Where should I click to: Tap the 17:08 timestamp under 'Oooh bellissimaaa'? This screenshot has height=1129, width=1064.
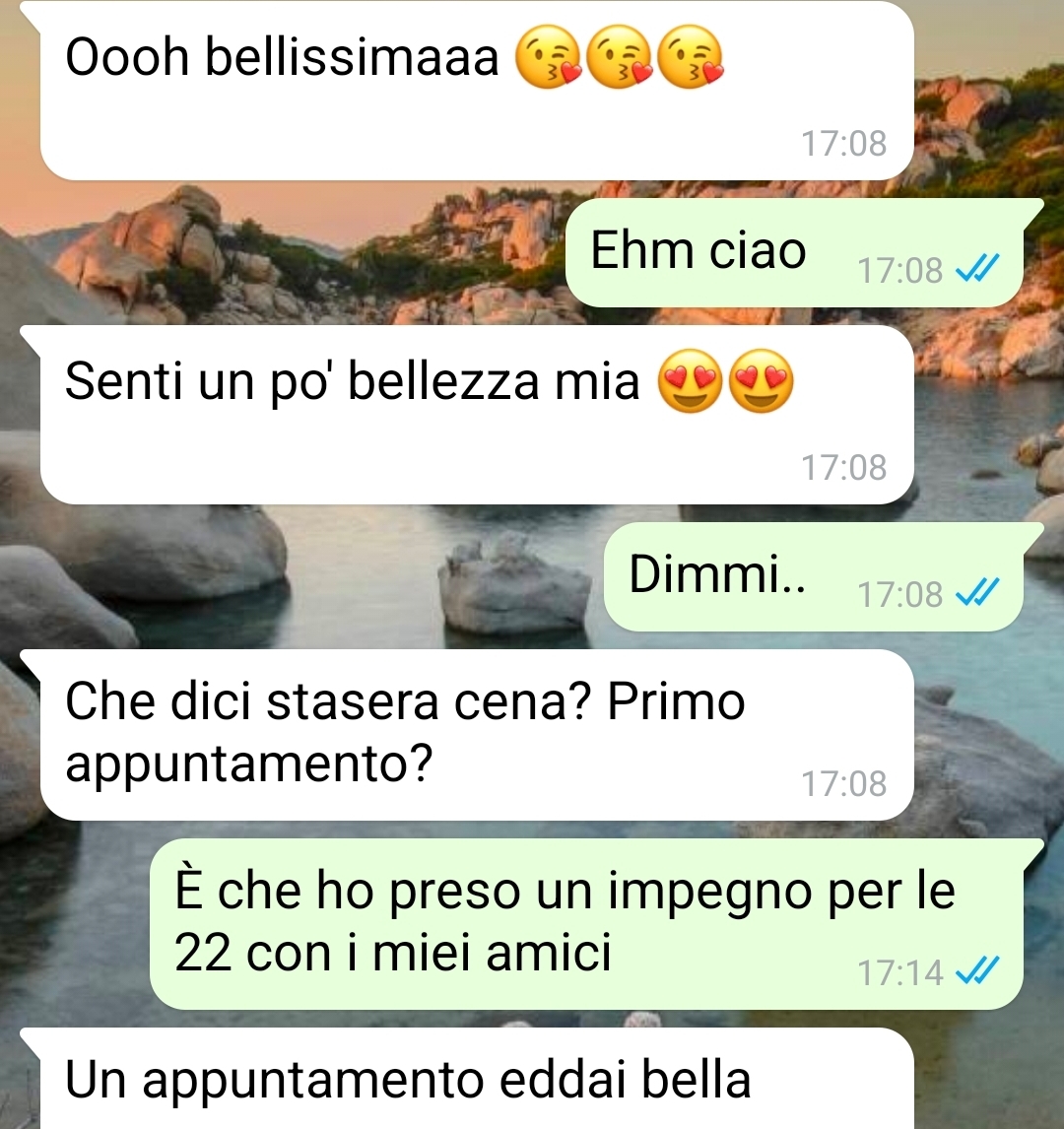843,143
